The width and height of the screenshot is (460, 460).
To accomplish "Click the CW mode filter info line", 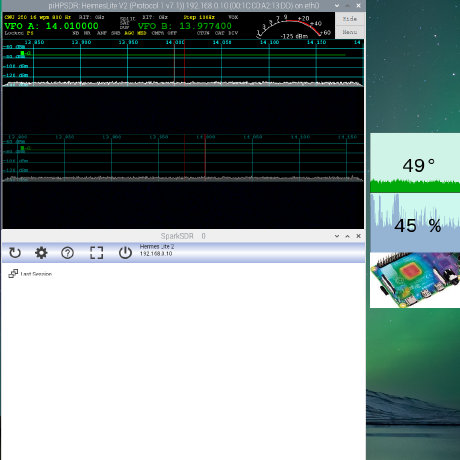I will click(x=38, y=17).
